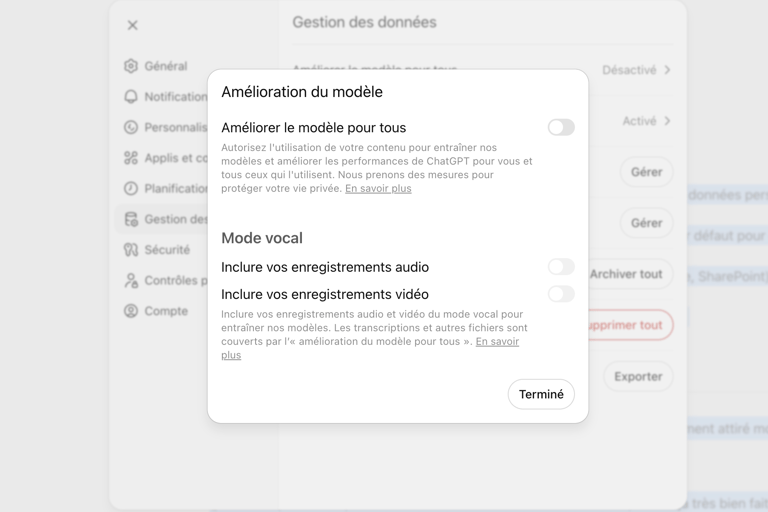Viewport: 768px width, 512px height.
Task: Toggle Inclure vos enregistrements audio
Action: (x=561, y=267)
